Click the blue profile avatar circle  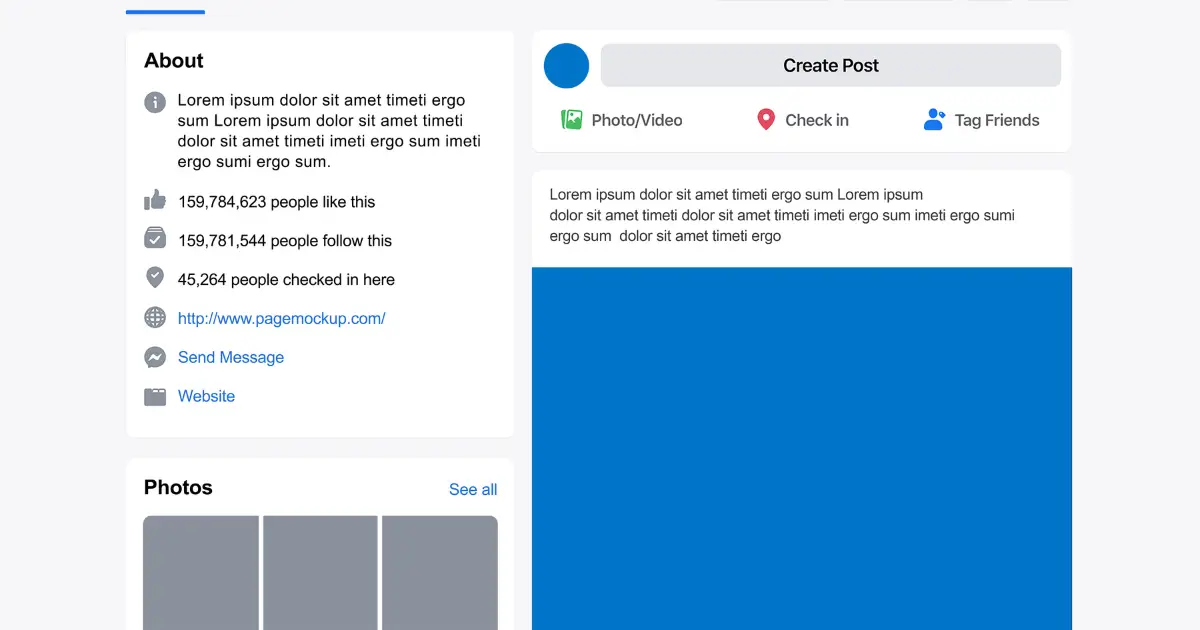[566, 65]
